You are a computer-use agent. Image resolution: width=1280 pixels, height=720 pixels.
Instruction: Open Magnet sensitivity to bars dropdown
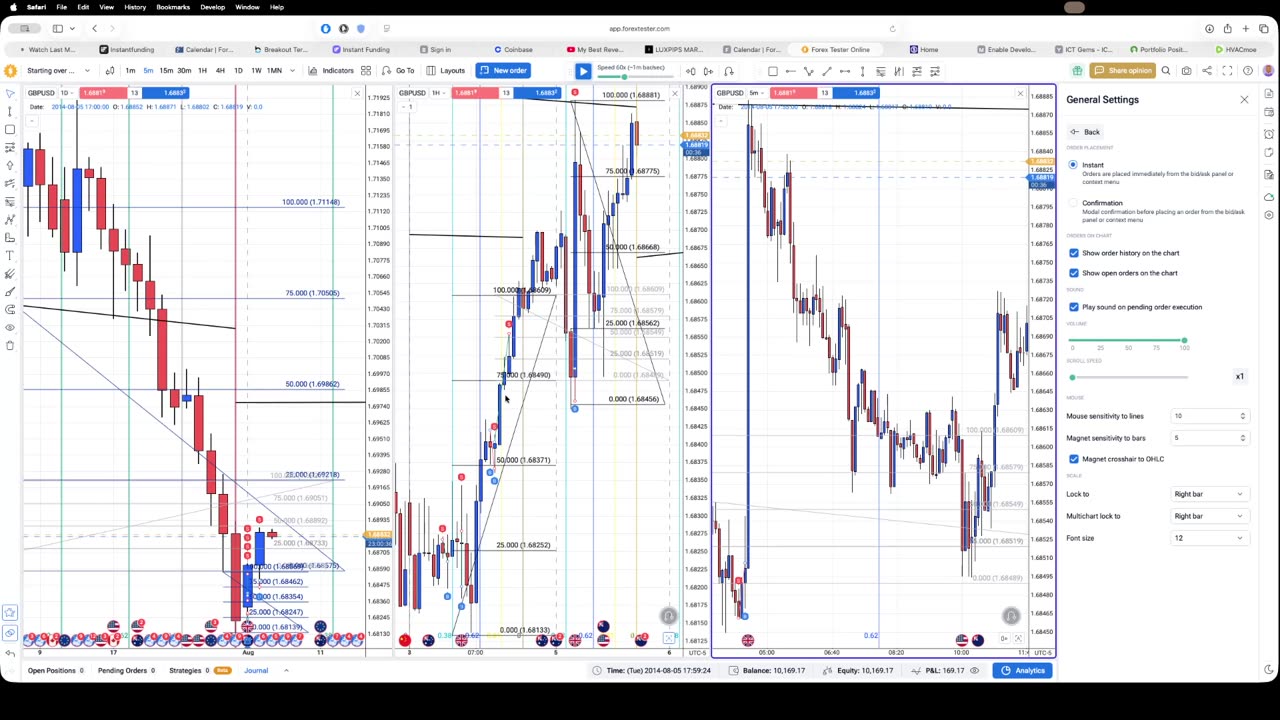tap(1209, 438)
